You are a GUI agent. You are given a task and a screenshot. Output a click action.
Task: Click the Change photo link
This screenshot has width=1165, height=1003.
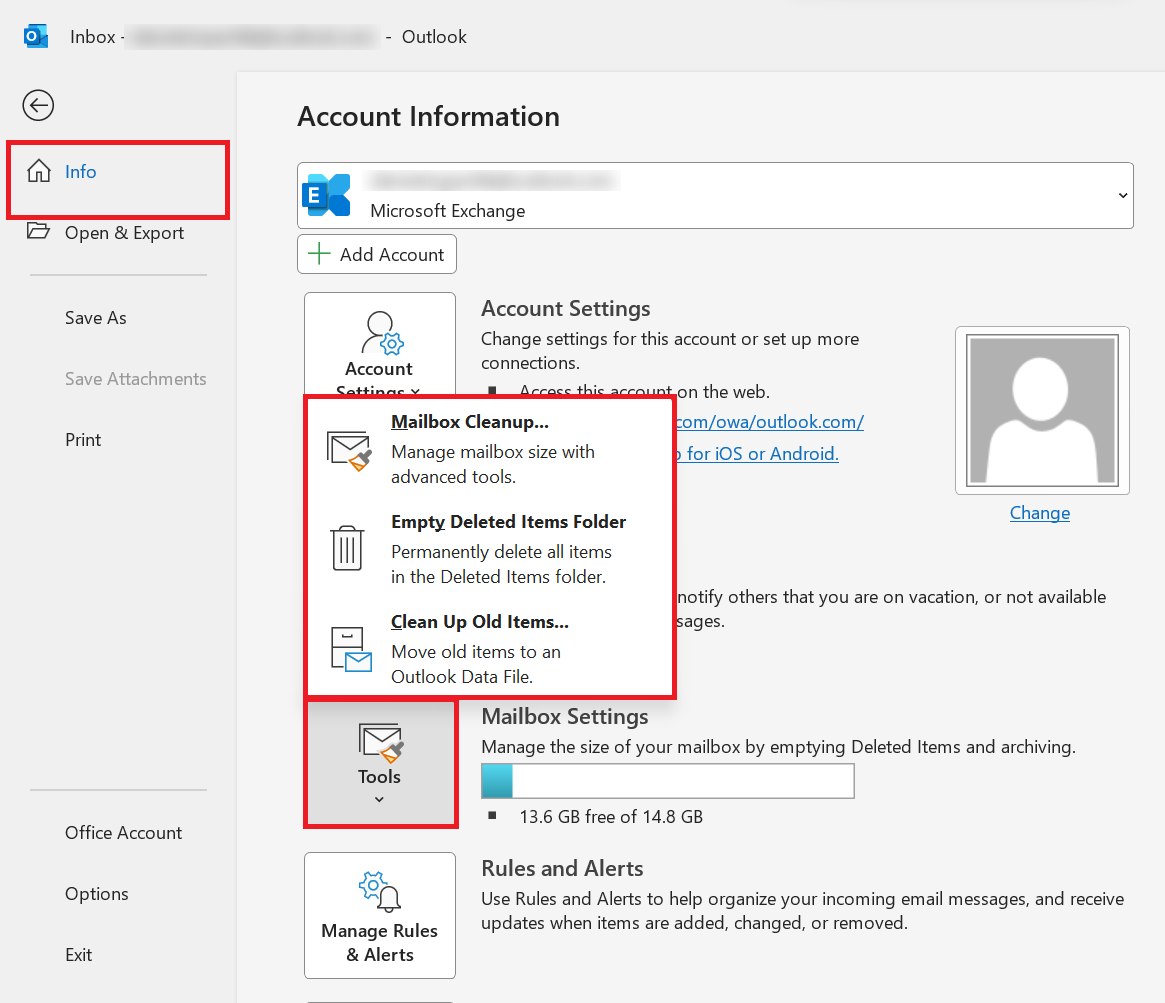1039,513
